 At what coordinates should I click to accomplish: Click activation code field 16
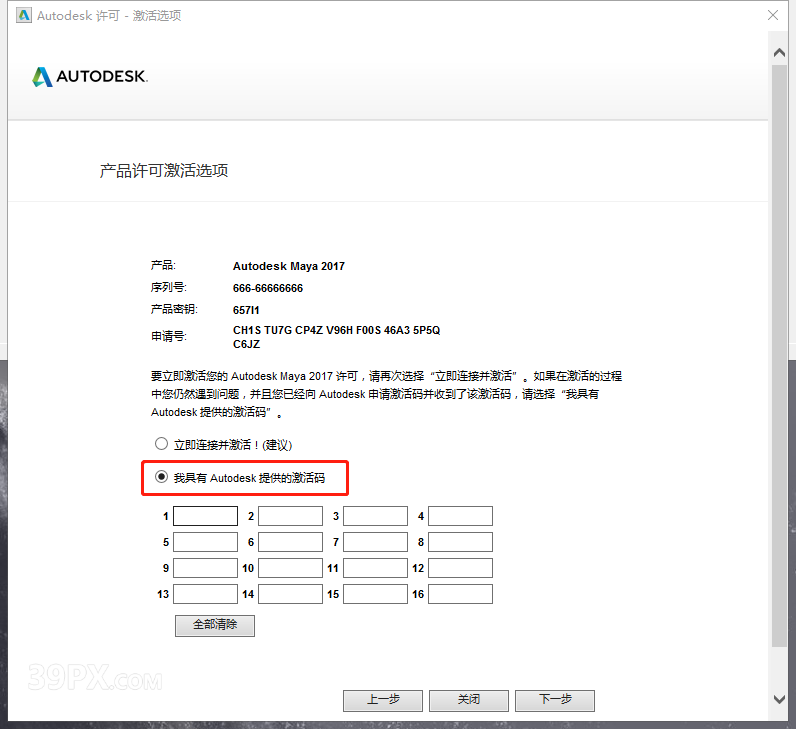[460, 594]
